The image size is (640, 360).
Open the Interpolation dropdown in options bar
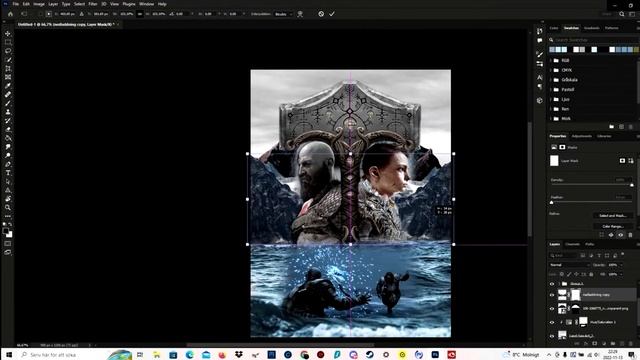pyautogui.click(x=283, y=14)
